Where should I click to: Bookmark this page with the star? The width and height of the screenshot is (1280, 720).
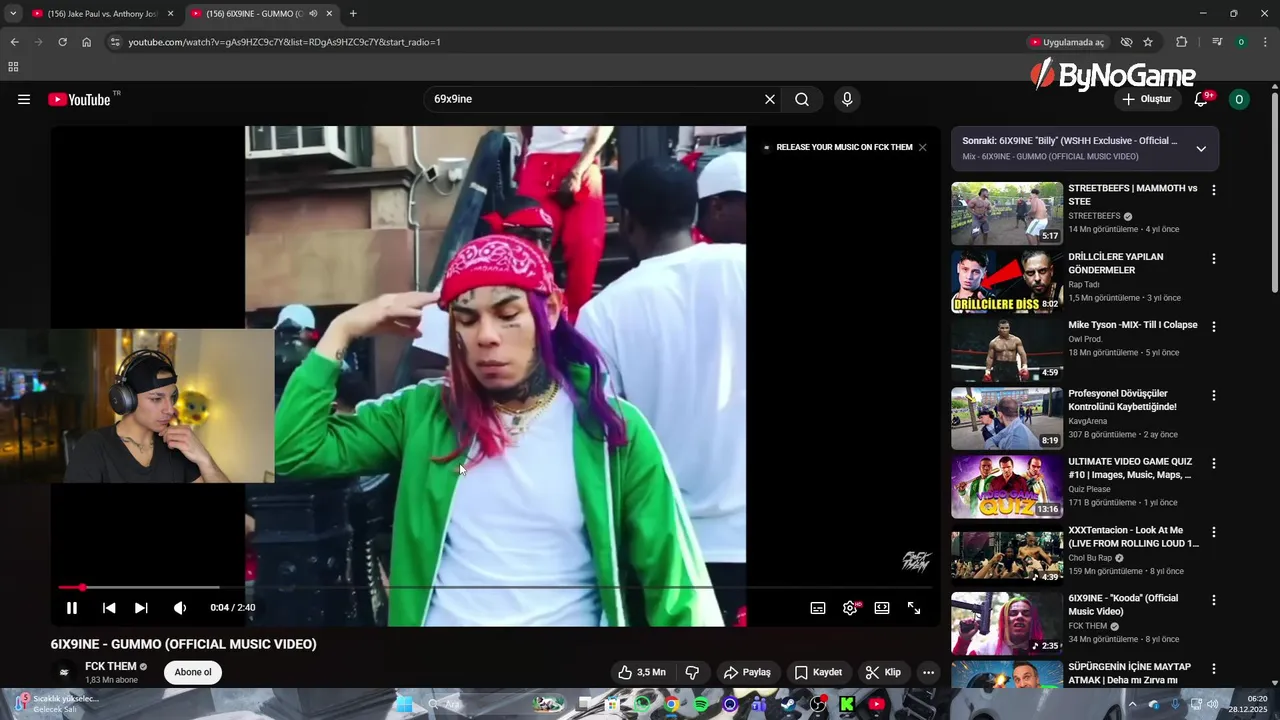[x=1148, y=42]
